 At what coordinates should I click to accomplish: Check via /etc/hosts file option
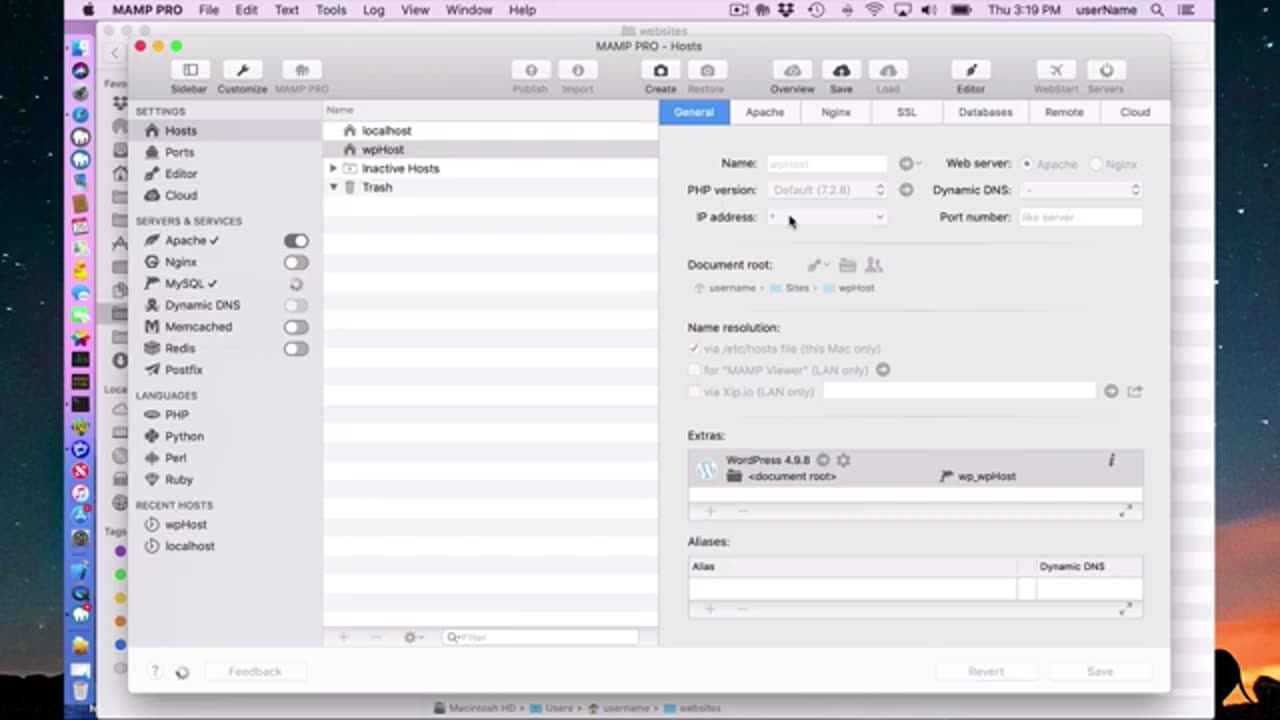click(x=694, y=349)
